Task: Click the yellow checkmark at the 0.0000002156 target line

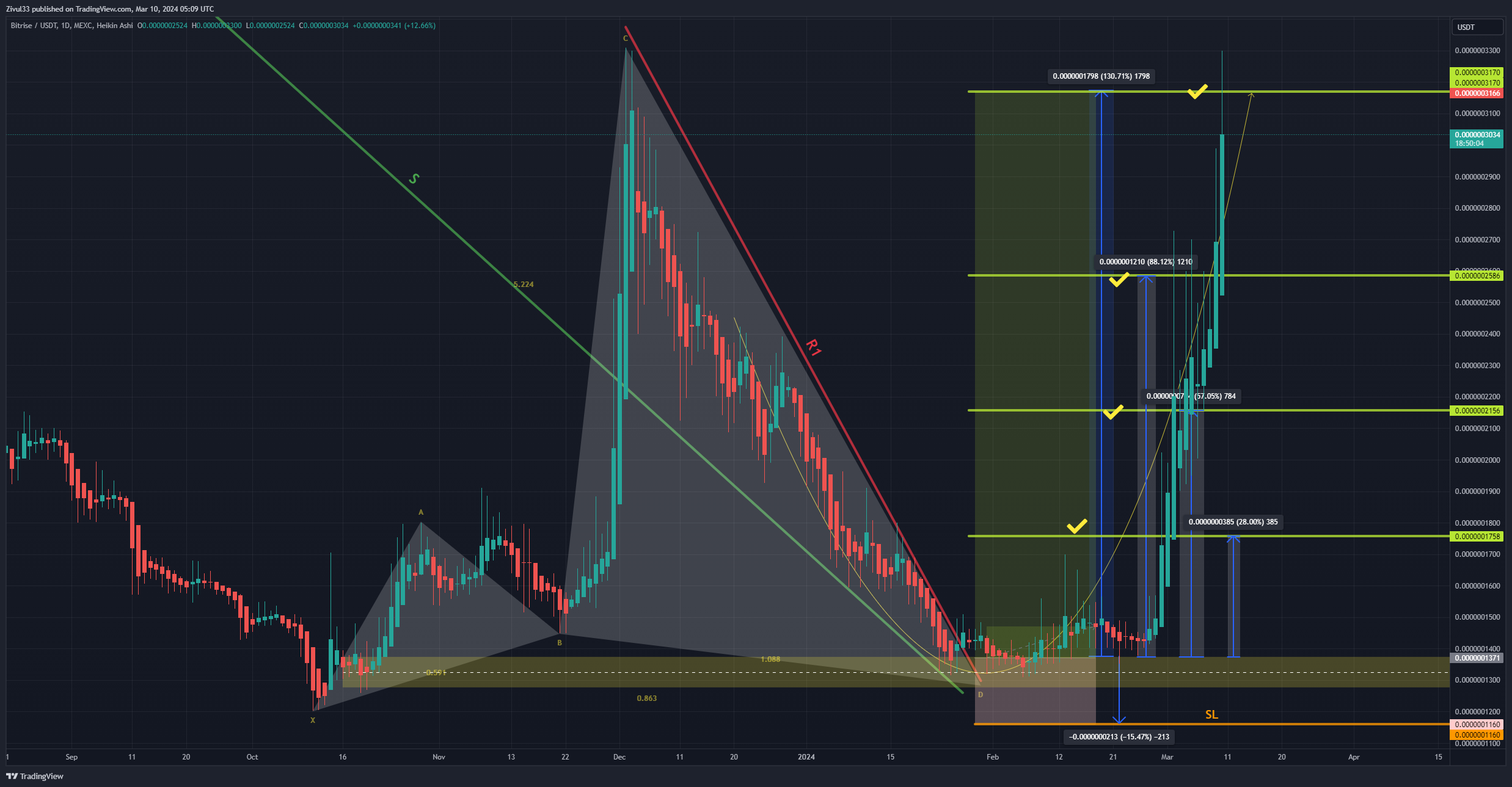Action: (x=1112, y=412)
